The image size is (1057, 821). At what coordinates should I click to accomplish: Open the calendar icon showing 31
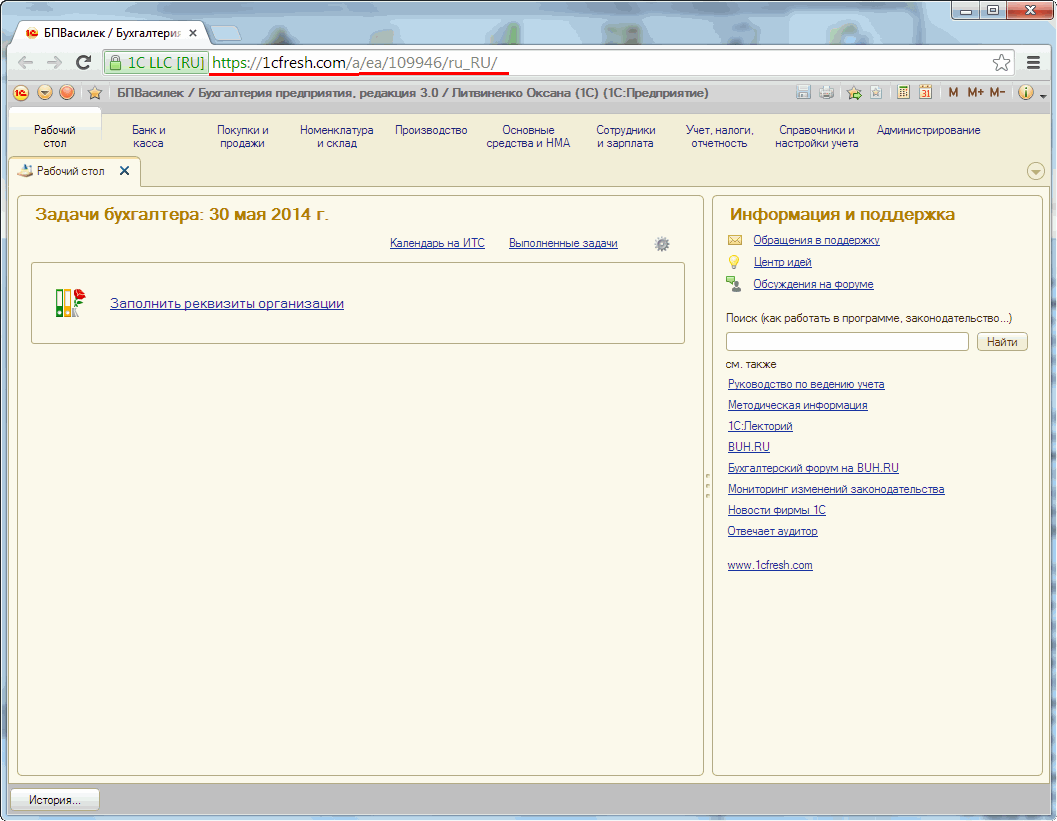click(x=926, y=92)
